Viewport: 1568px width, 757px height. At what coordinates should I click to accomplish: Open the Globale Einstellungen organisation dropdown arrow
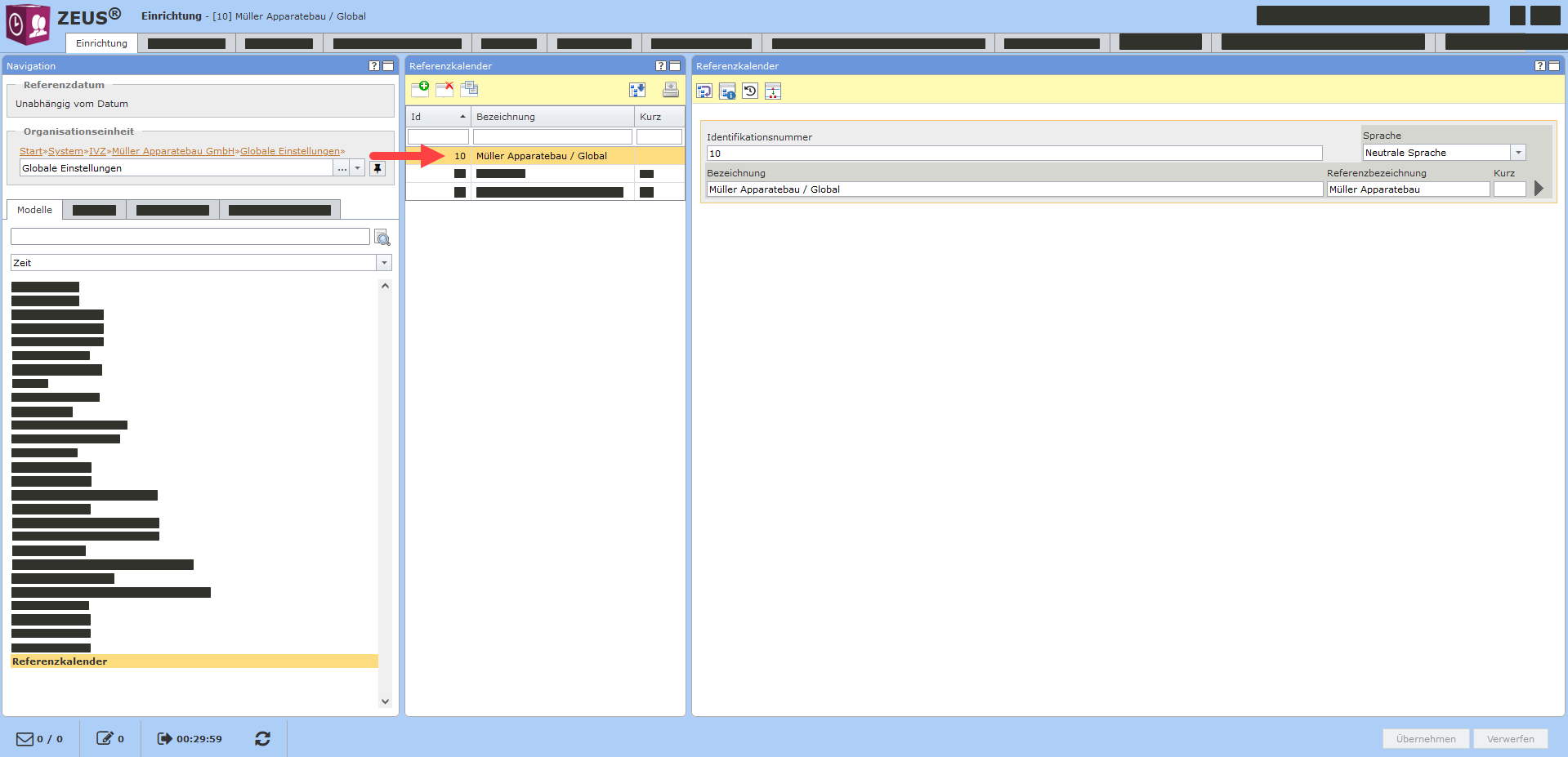pos(357,168)
